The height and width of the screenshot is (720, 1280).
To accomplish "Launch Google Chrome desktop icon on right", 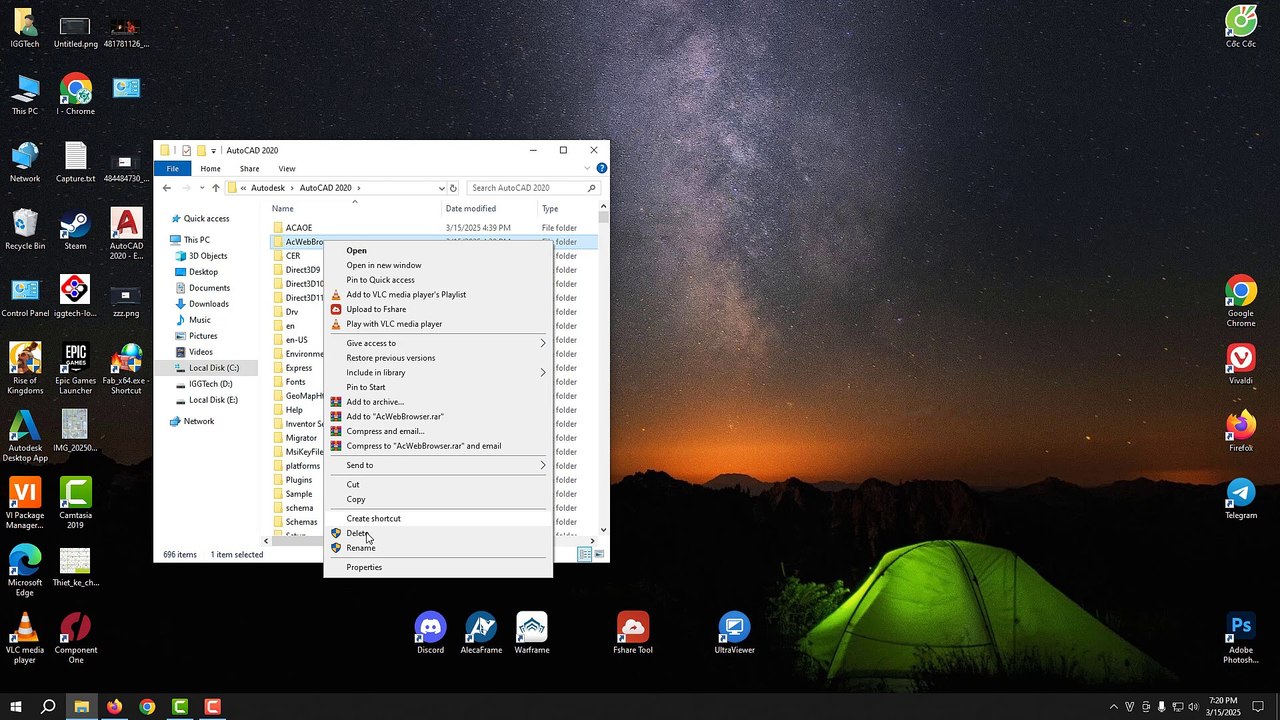I will click(x=1241, y=301).
